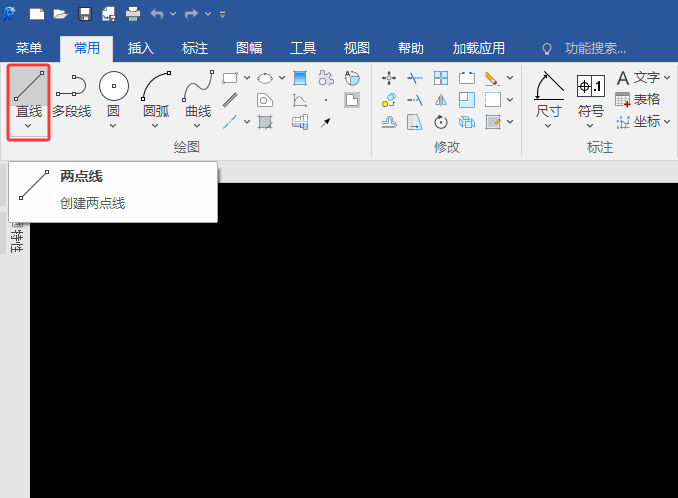Select the move (four-arrow) tool
This screenshot has height=498, width=678.
[389, 78]
